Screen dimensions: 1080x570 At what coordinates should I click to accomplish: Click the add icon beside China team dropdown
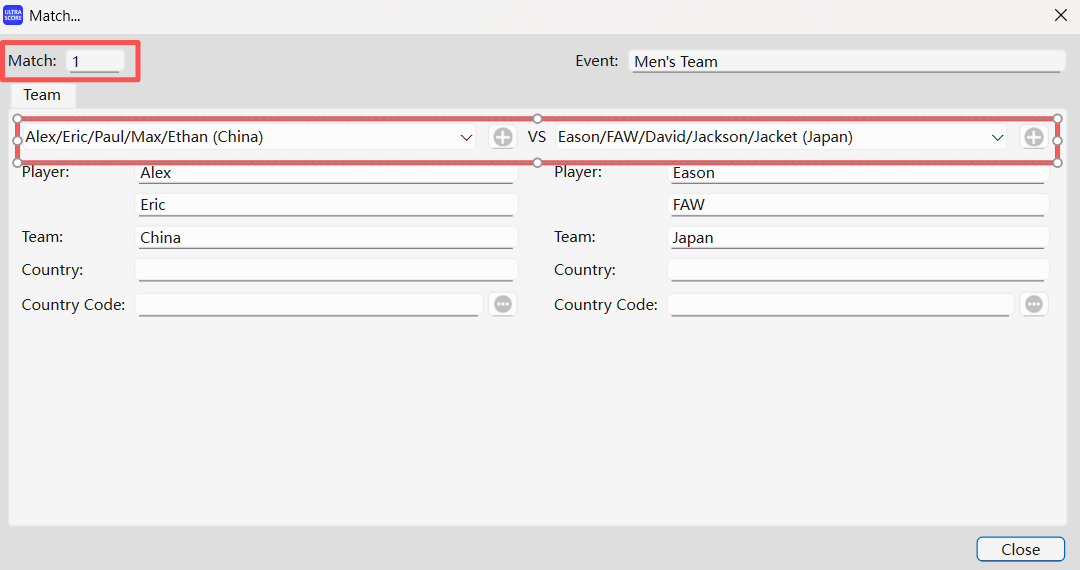click(502, 137)
